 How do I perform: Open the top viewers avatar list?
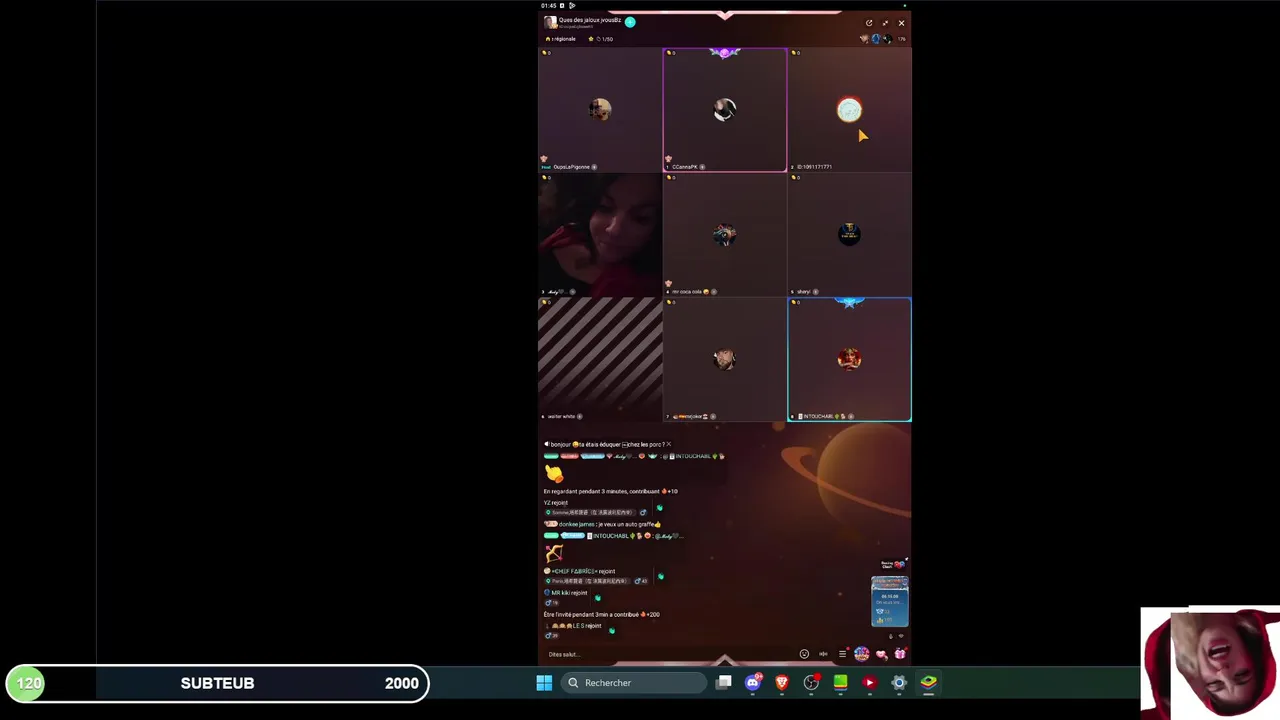pos(876,39)
